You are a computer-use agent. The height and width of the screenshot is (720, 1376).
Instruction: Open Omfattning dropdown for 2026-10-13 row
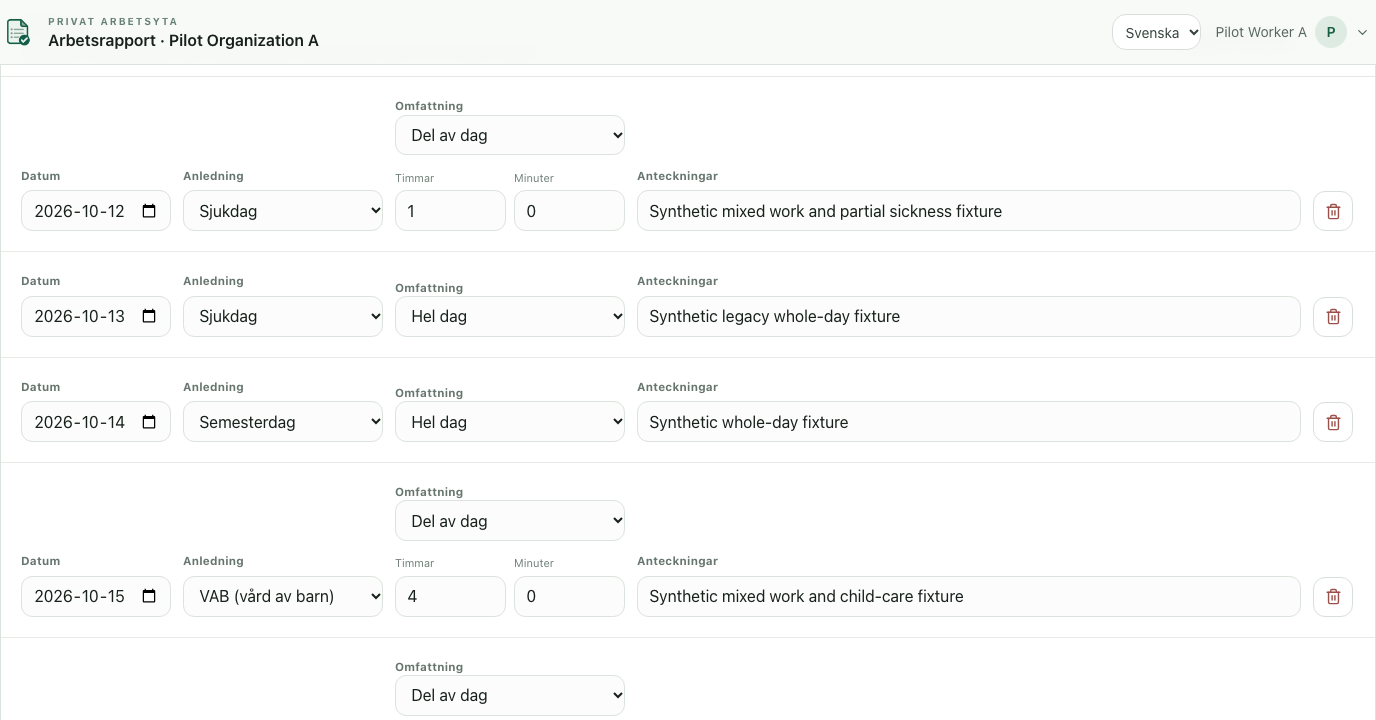click(510, 316)
